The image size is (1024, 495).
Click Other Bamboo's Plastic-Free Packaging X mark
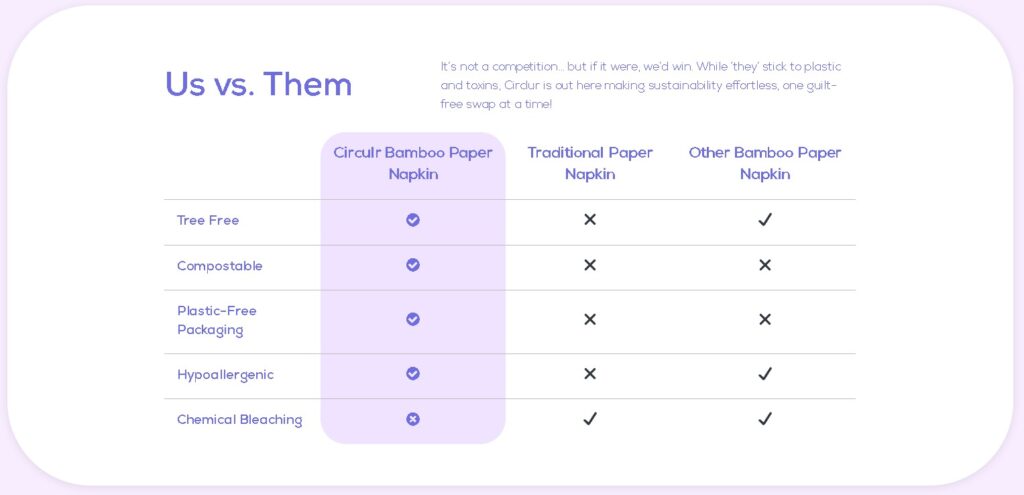765,320
